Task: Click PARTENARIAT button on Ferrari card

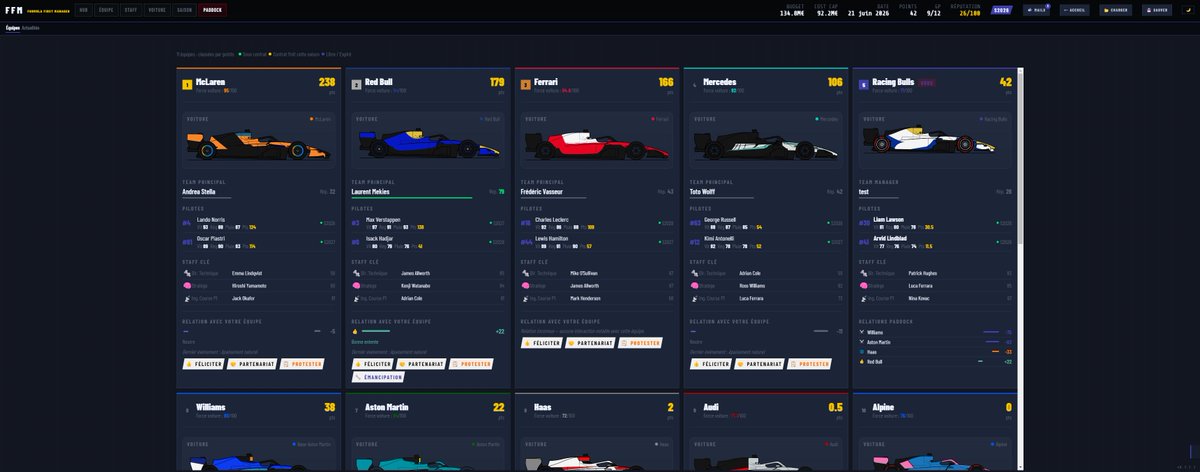Action: click(x=590, y=342)
